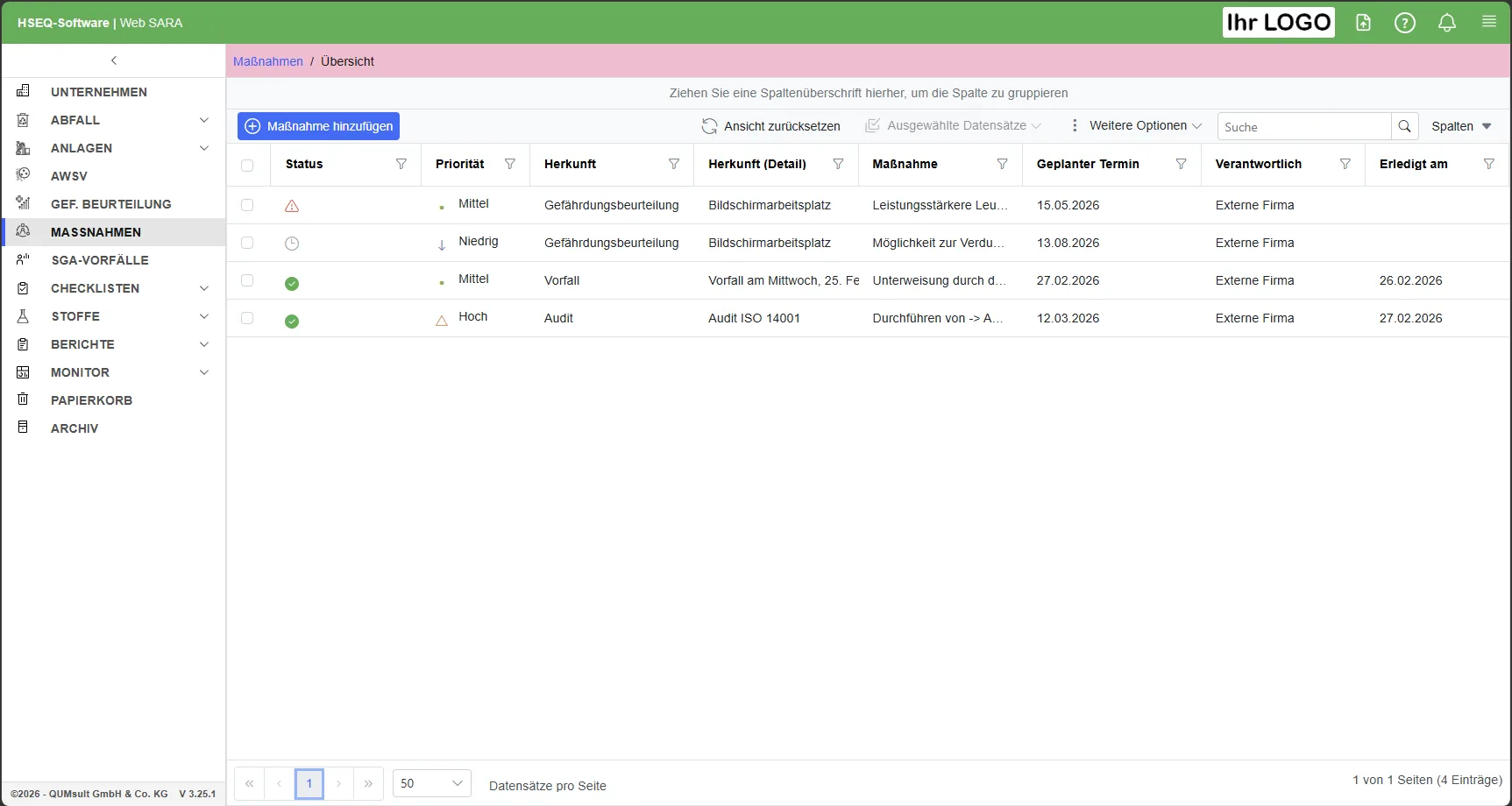Screen dimensions: 1512x806
Task: Select all rows with header checkbox
Action: (x=247, y=165)
